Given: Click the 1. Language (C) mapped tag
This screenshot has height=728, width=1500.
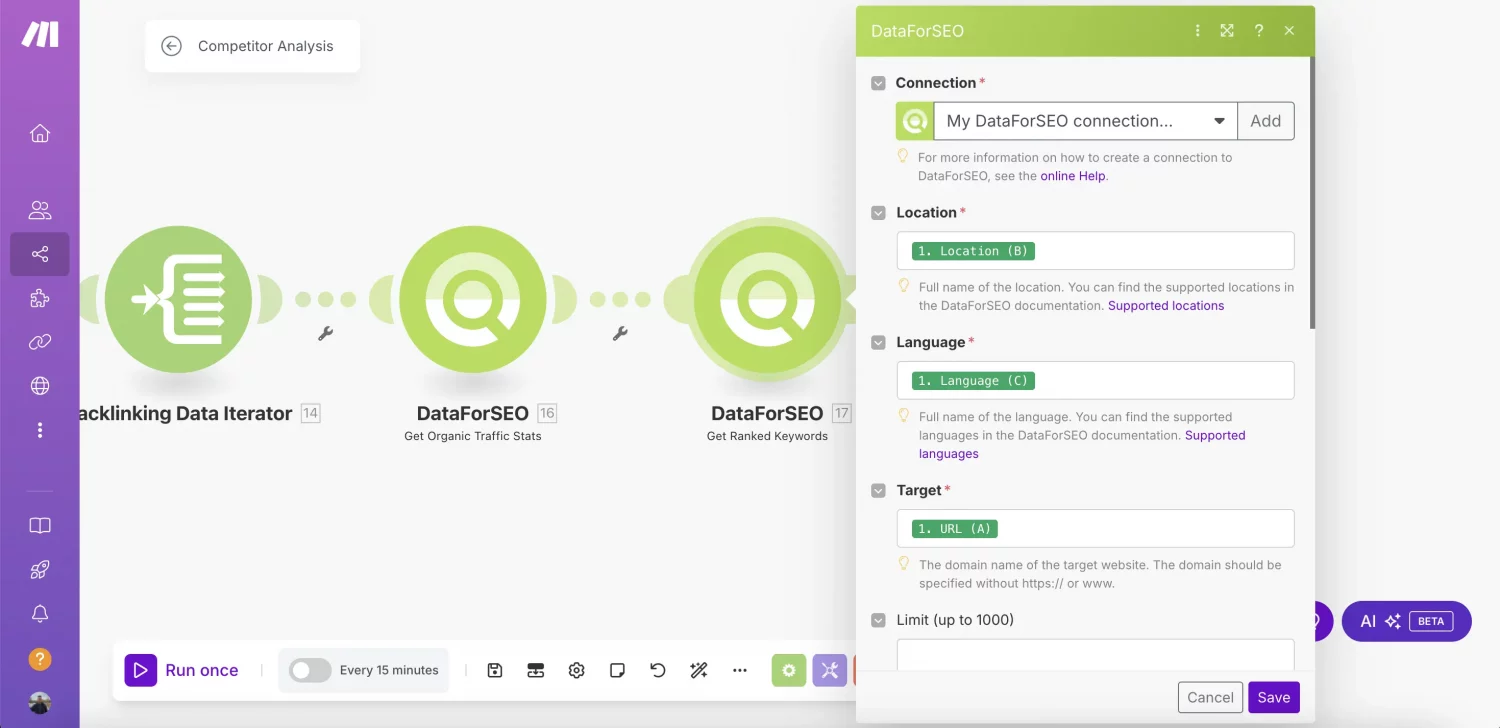Looking at the screenshot, I should click(973, 380).
